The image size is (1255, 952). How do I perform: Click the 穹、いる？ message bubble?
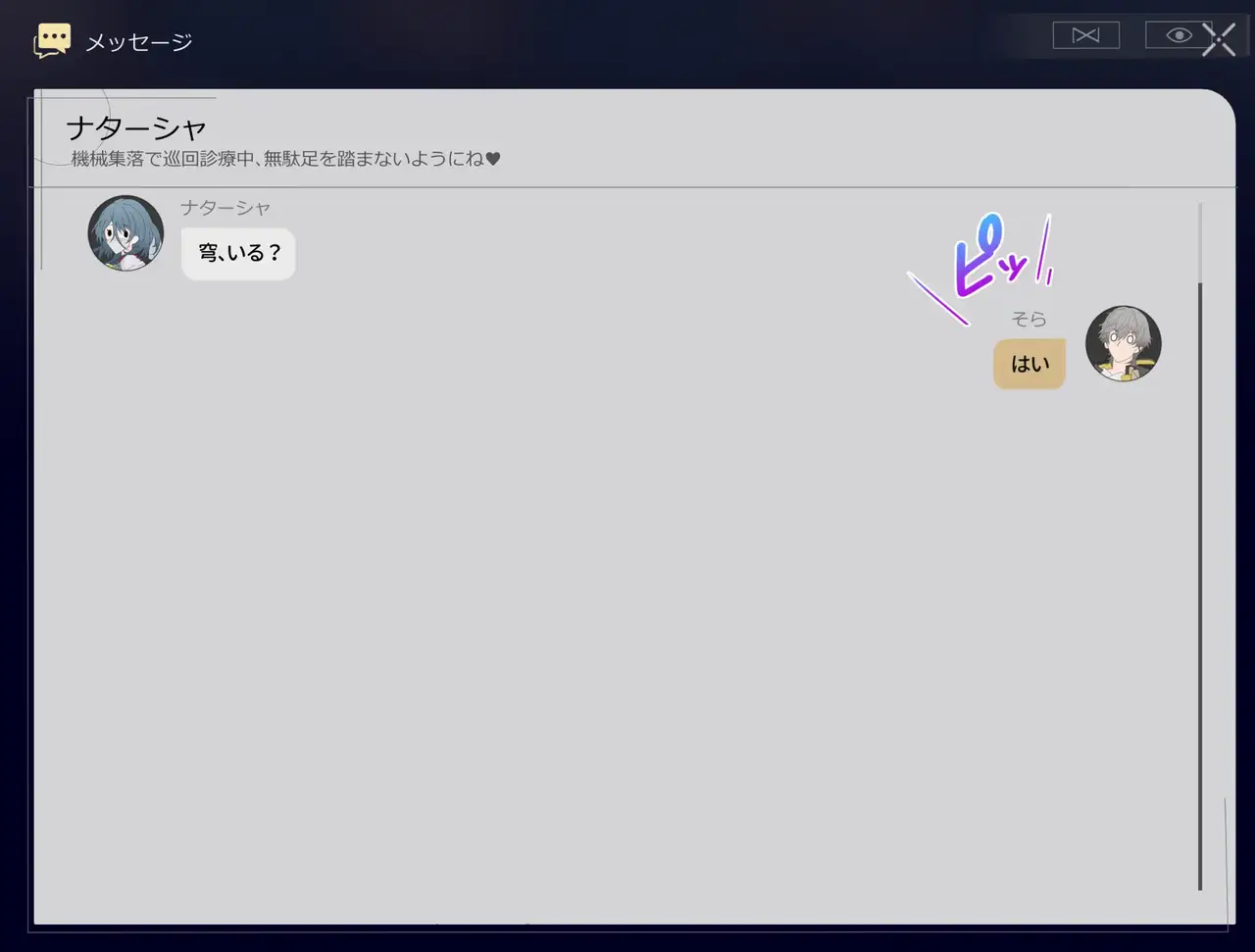[238, 254]
